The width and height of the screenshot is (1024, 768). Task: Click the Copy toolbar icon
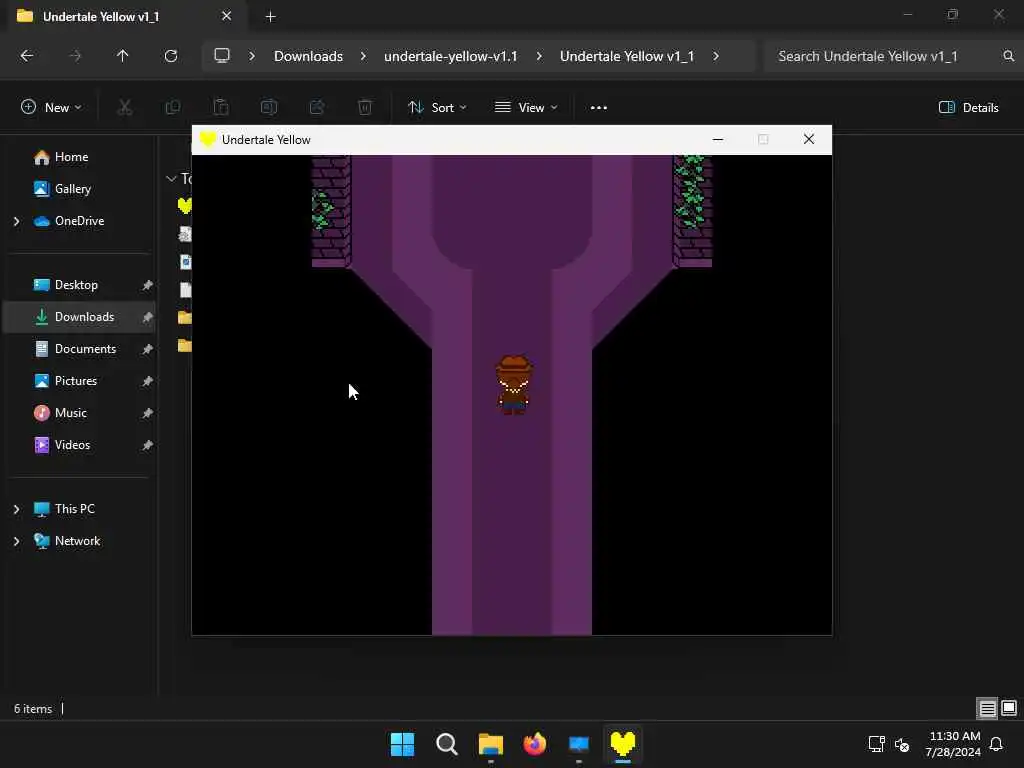172,107
